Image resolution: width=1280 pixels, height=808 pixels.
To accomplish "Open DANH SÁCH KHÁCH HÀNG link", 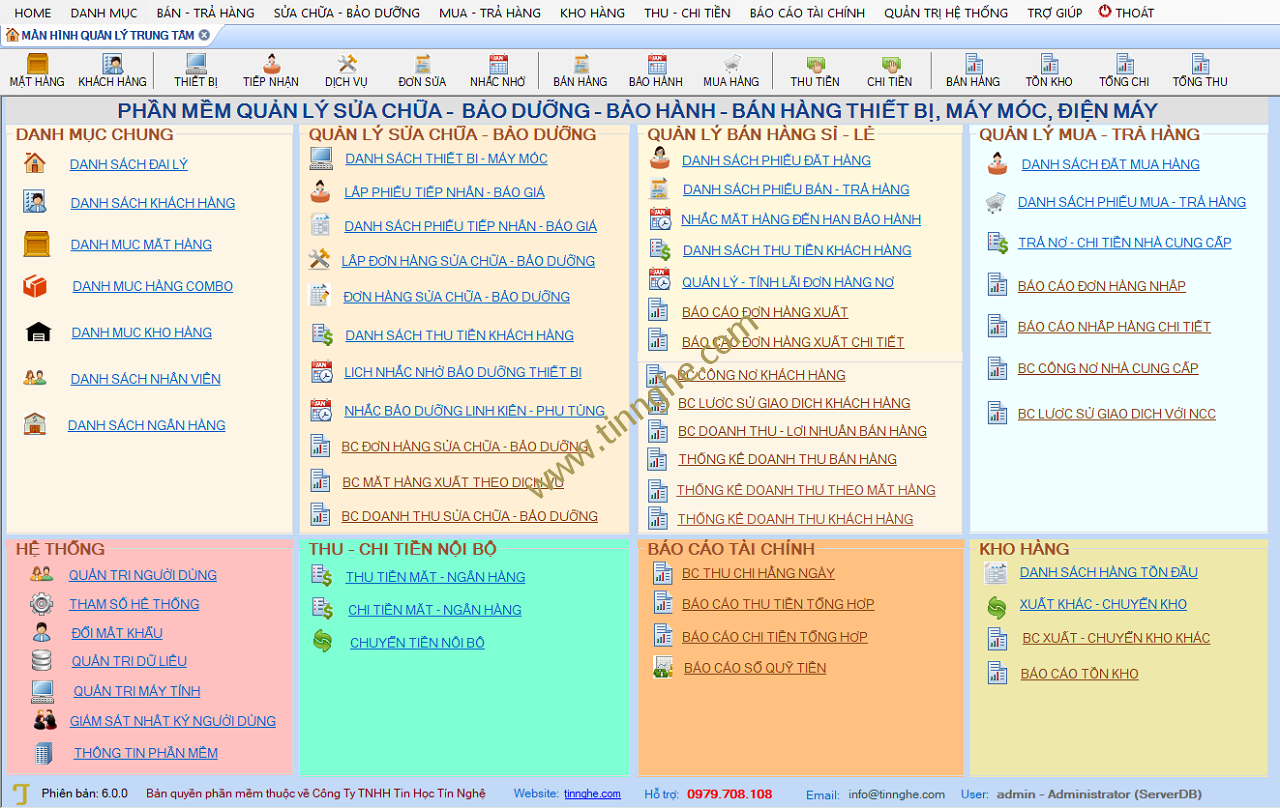I will click(x=153, y=203).
